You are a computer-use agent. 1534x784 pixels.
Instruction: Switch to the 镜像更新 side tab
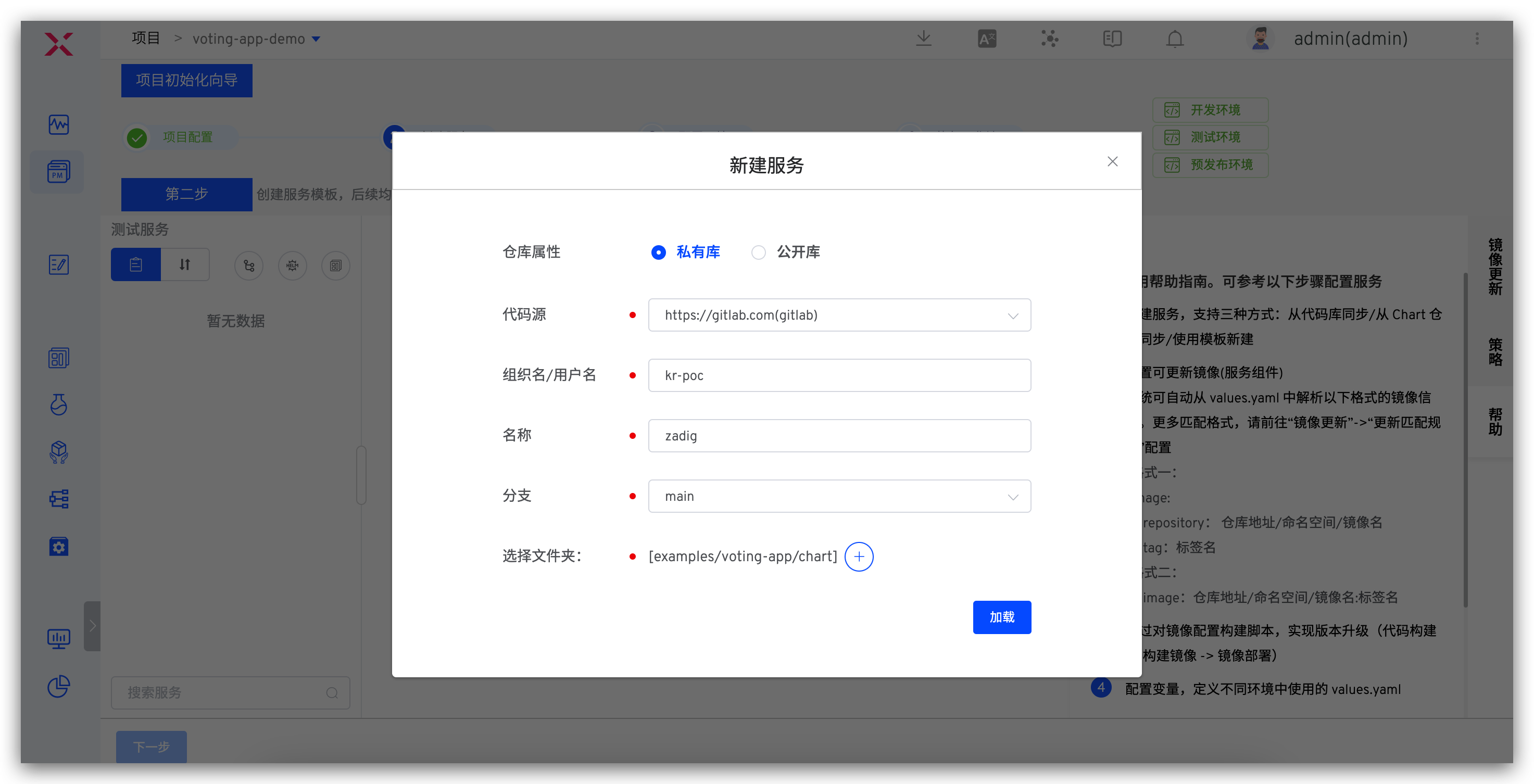point(1495,267)
